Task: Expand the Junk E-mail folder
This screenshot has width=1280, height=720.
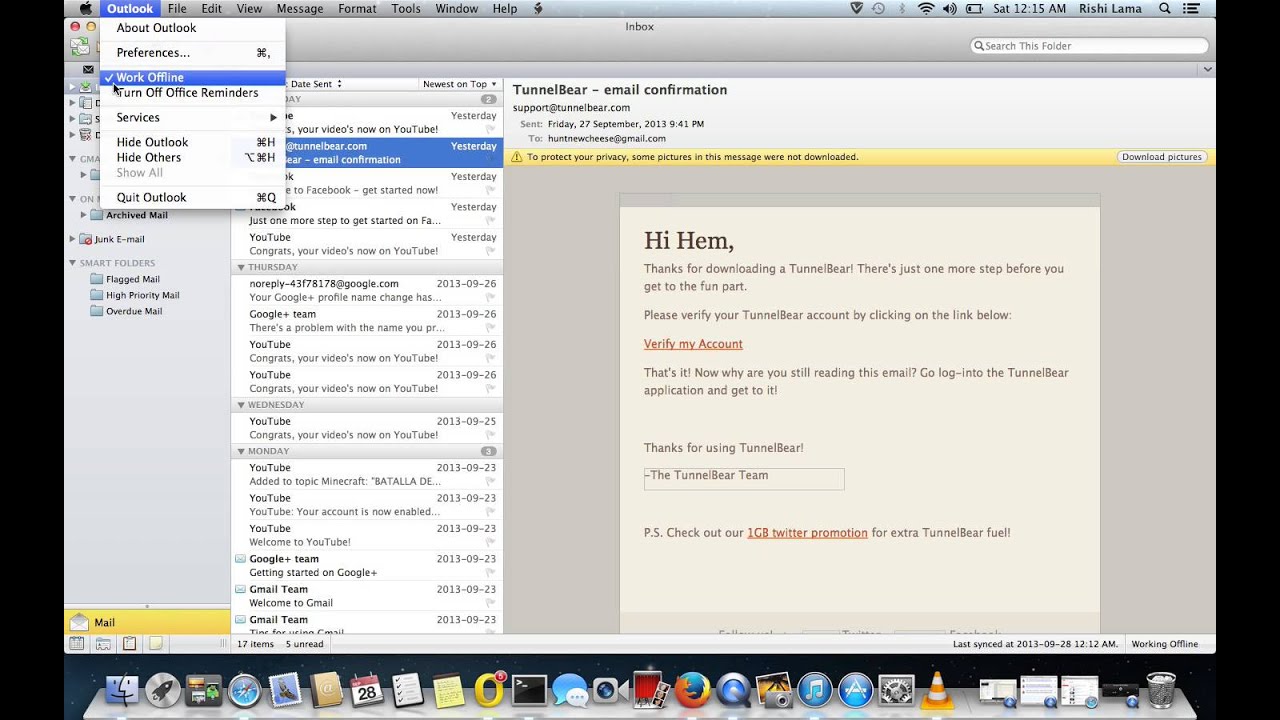Action: tap(73, 239)
